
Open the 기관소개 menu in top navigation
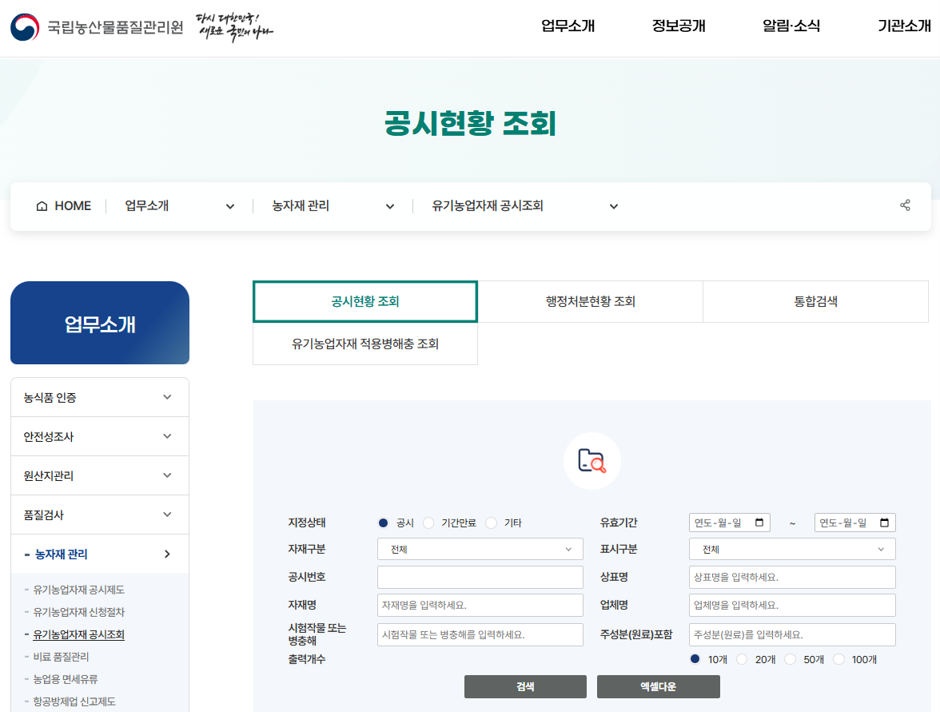[902, 27]
